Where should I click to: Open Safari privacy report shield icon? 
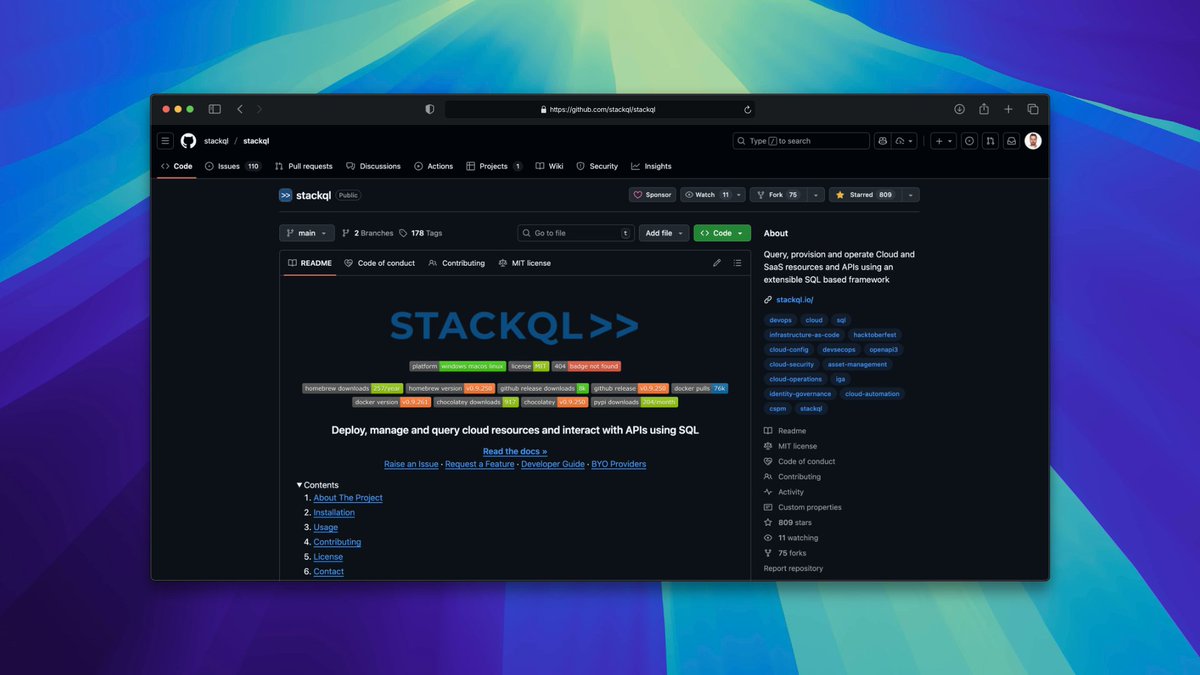(430, 109)
